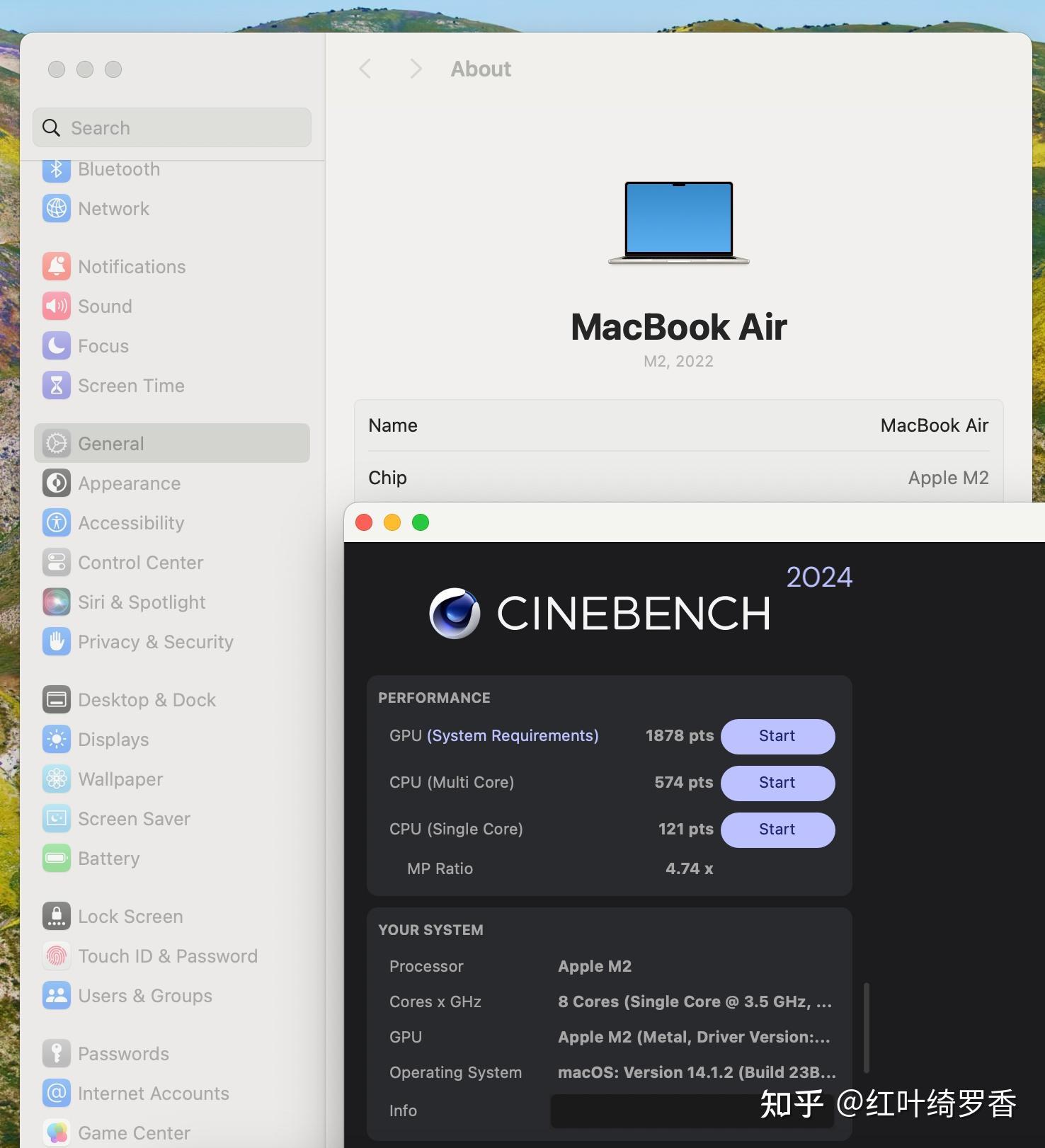Screen dimensions: 1045x1148
Task: Open Privacy & Security hand icon
Action: coord(57,642)
